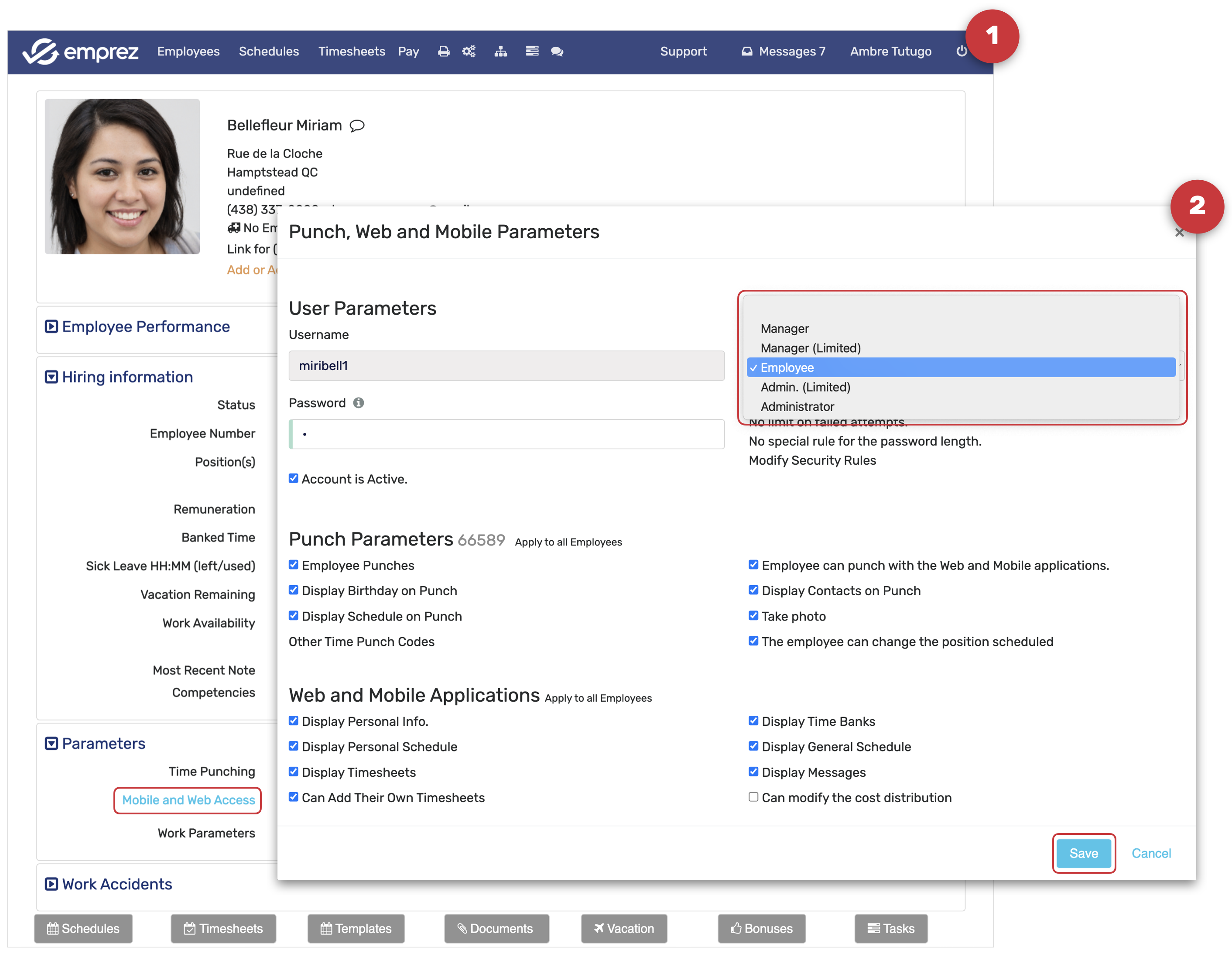Open the Schedules menu in navbar
The image size is (1232, 954).
pyautogui.click(x=268, y=51)
